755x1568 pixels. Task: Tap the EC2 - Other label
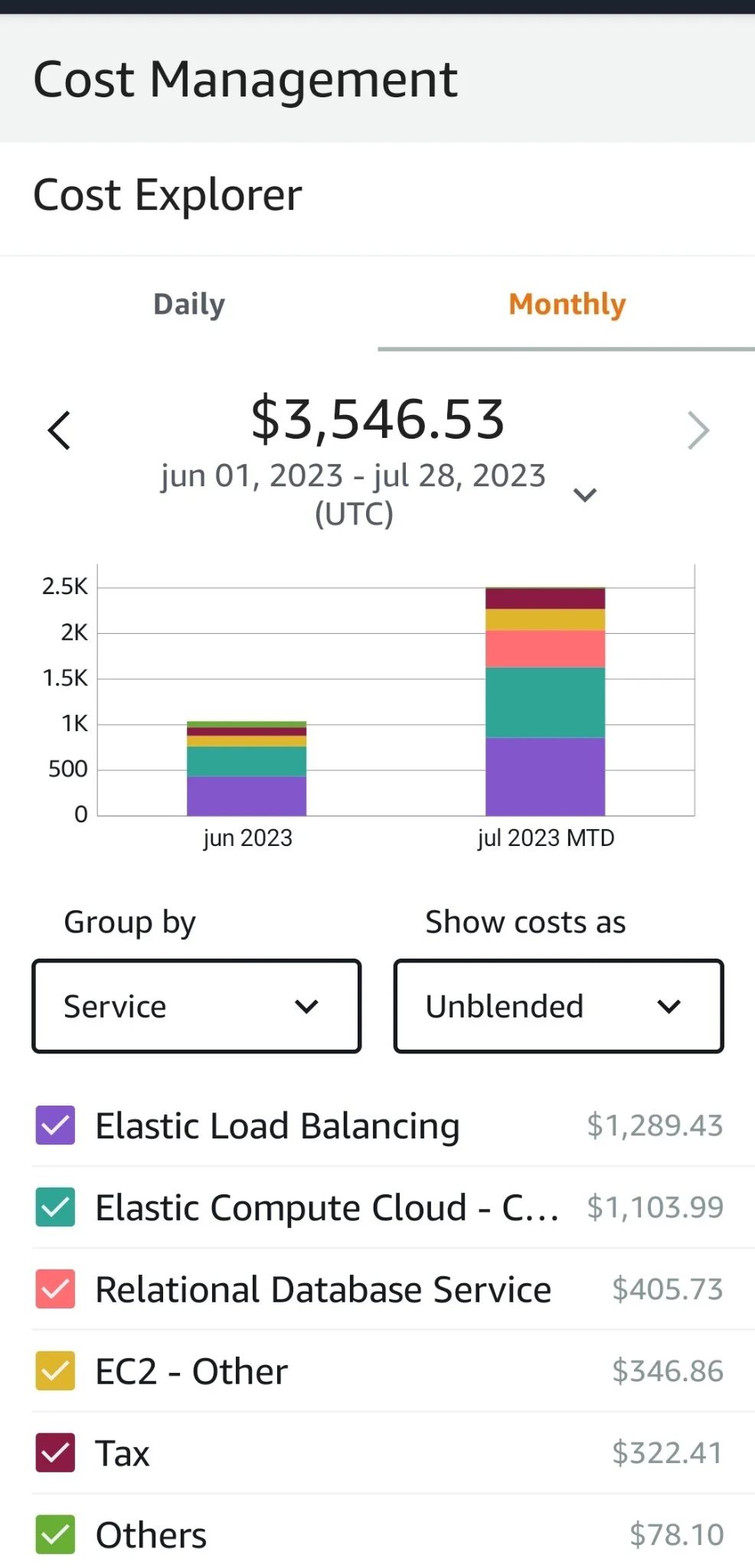pos(191,1371)
